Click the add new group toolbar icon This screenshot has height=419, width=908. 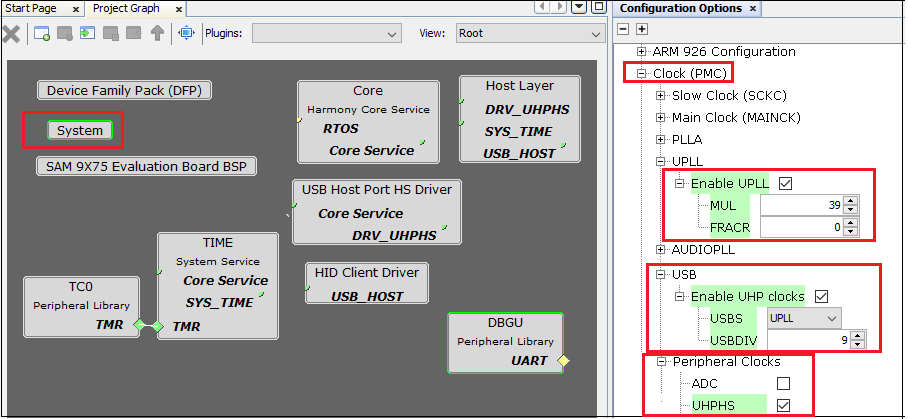coord(42,33)
